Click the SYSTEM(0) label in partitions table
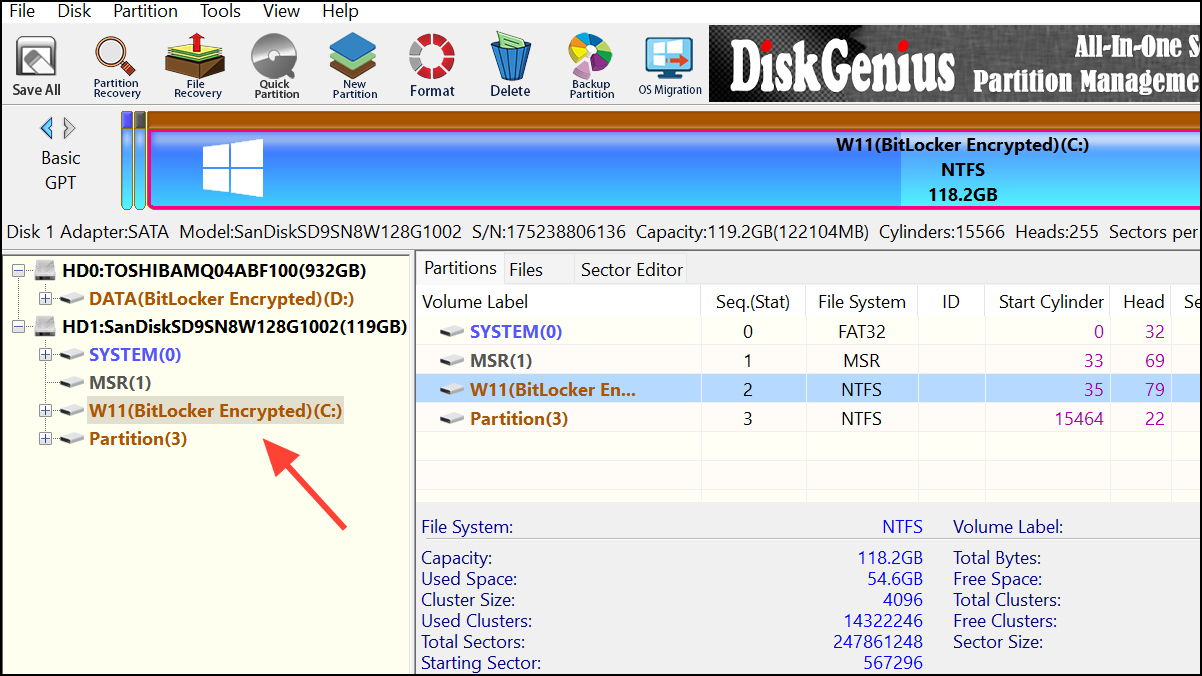 tap(516, 331)
